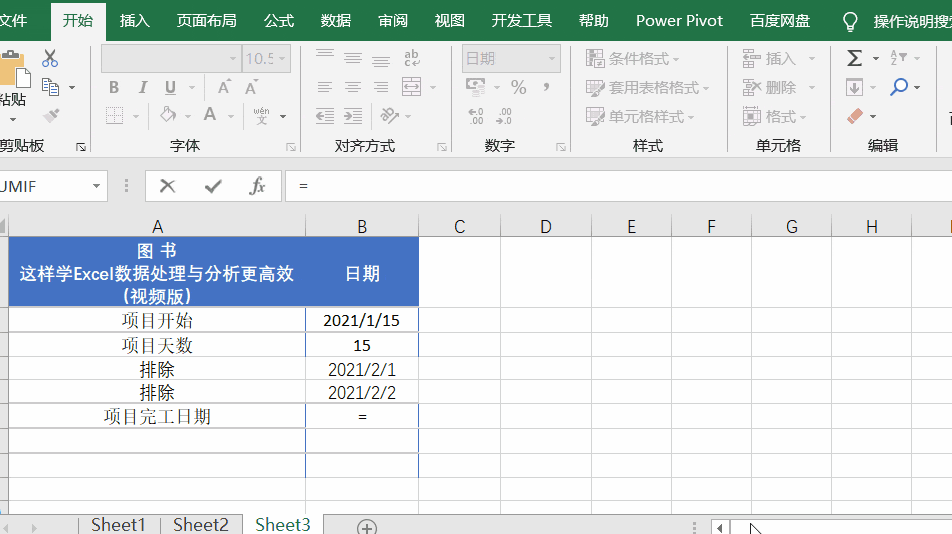
Task: Add a new sheet with plus button
Action: point(367,527)
